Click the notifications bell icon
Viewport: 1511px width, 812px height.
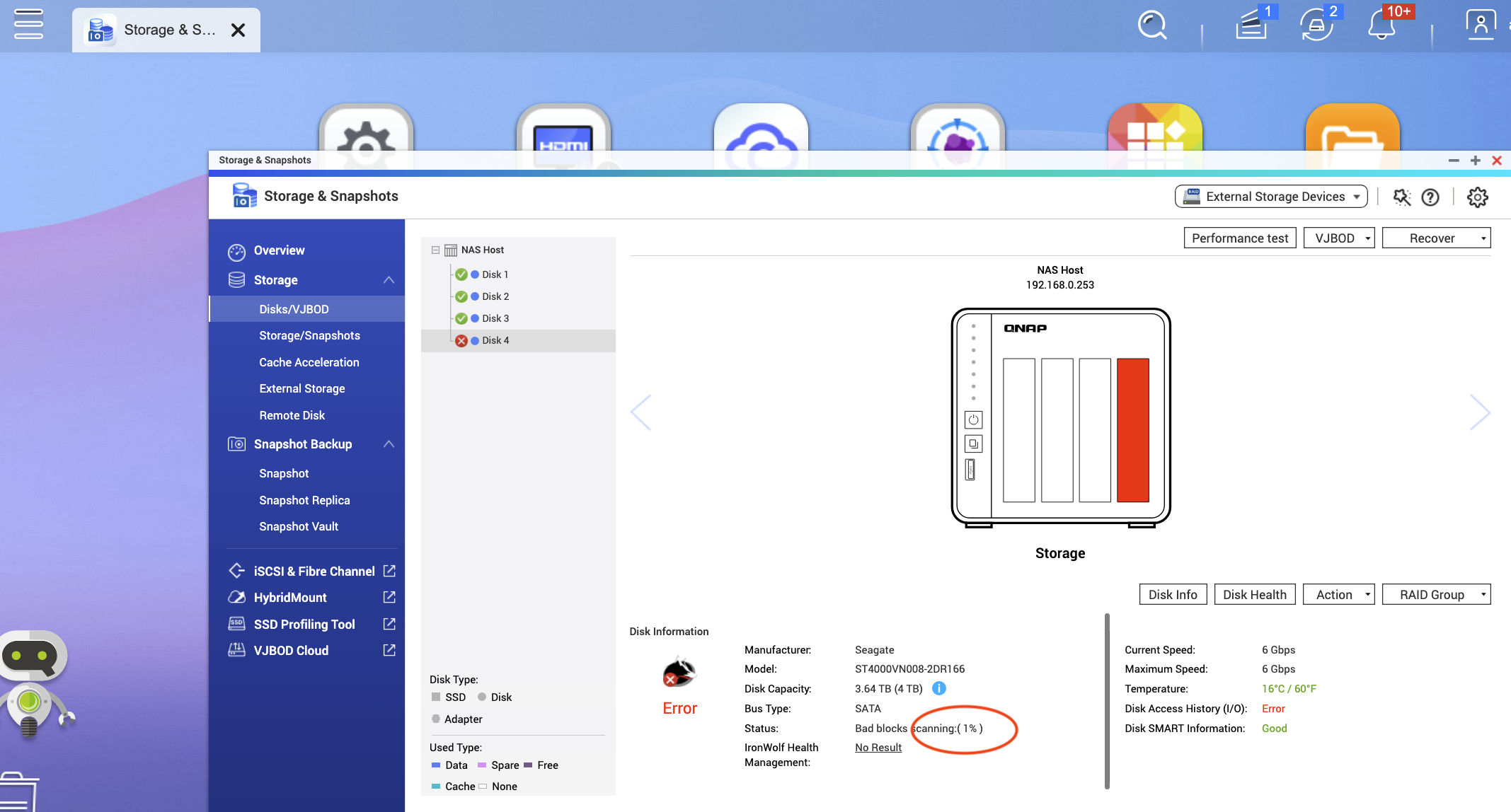[1381, 27]
